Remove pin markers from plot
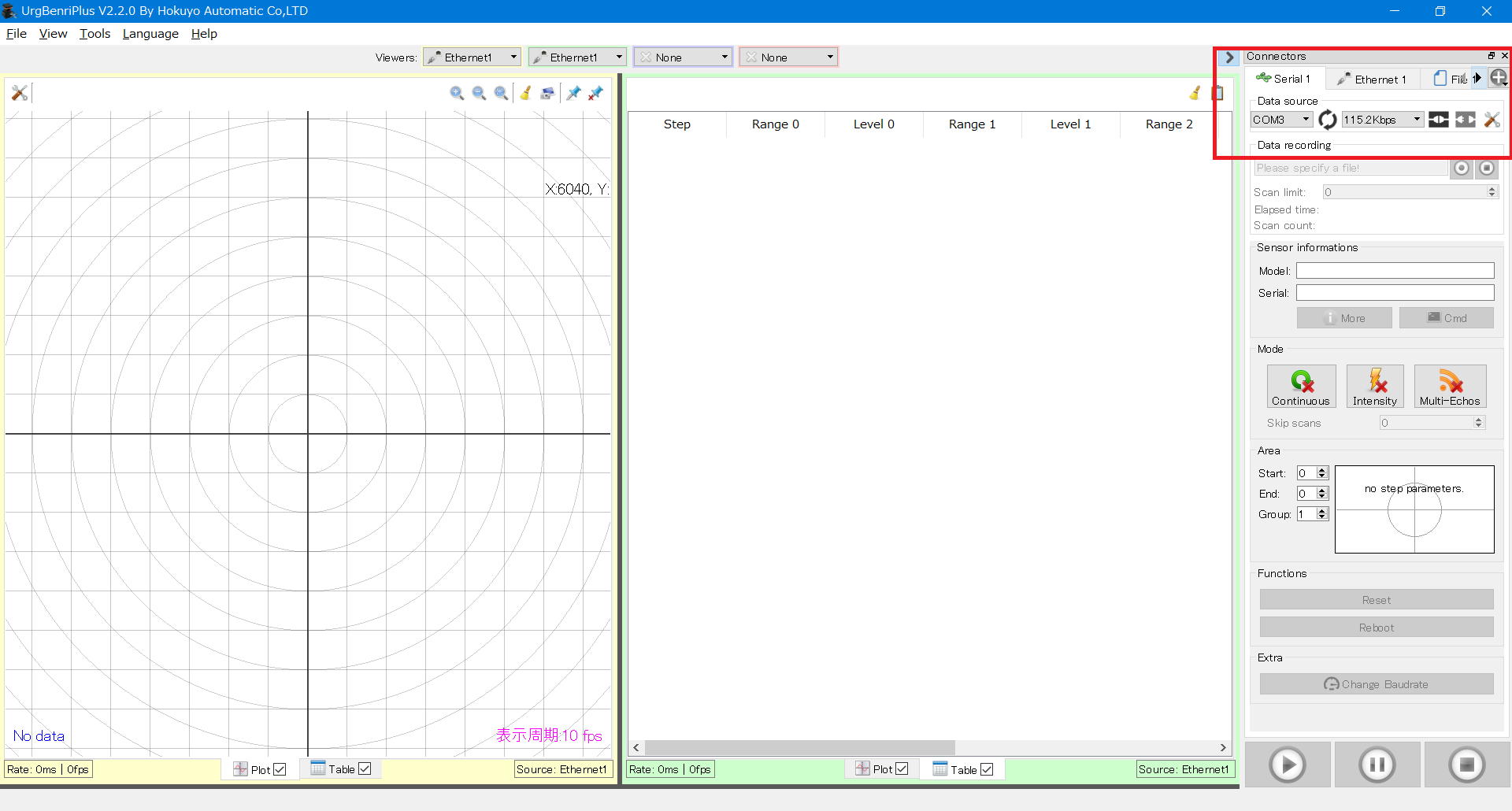The width and height of the screenshot is (1512, 811). [595, 93]
